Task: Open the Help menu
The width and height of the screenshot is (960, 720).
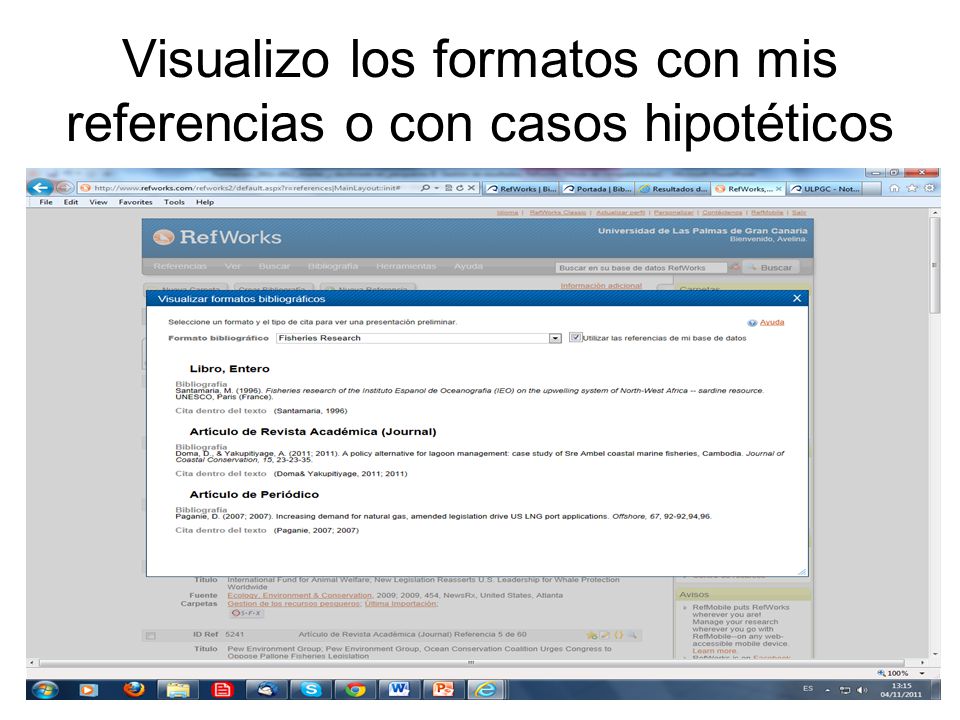Action: (204, 202)
